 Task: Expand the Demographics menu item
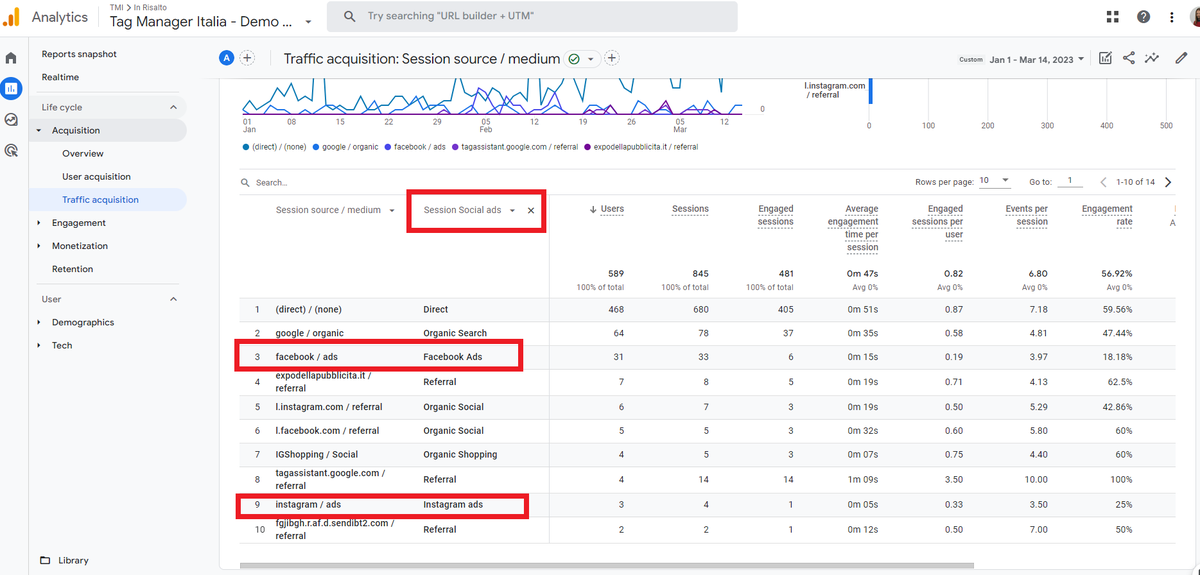(x=39, y=322)
